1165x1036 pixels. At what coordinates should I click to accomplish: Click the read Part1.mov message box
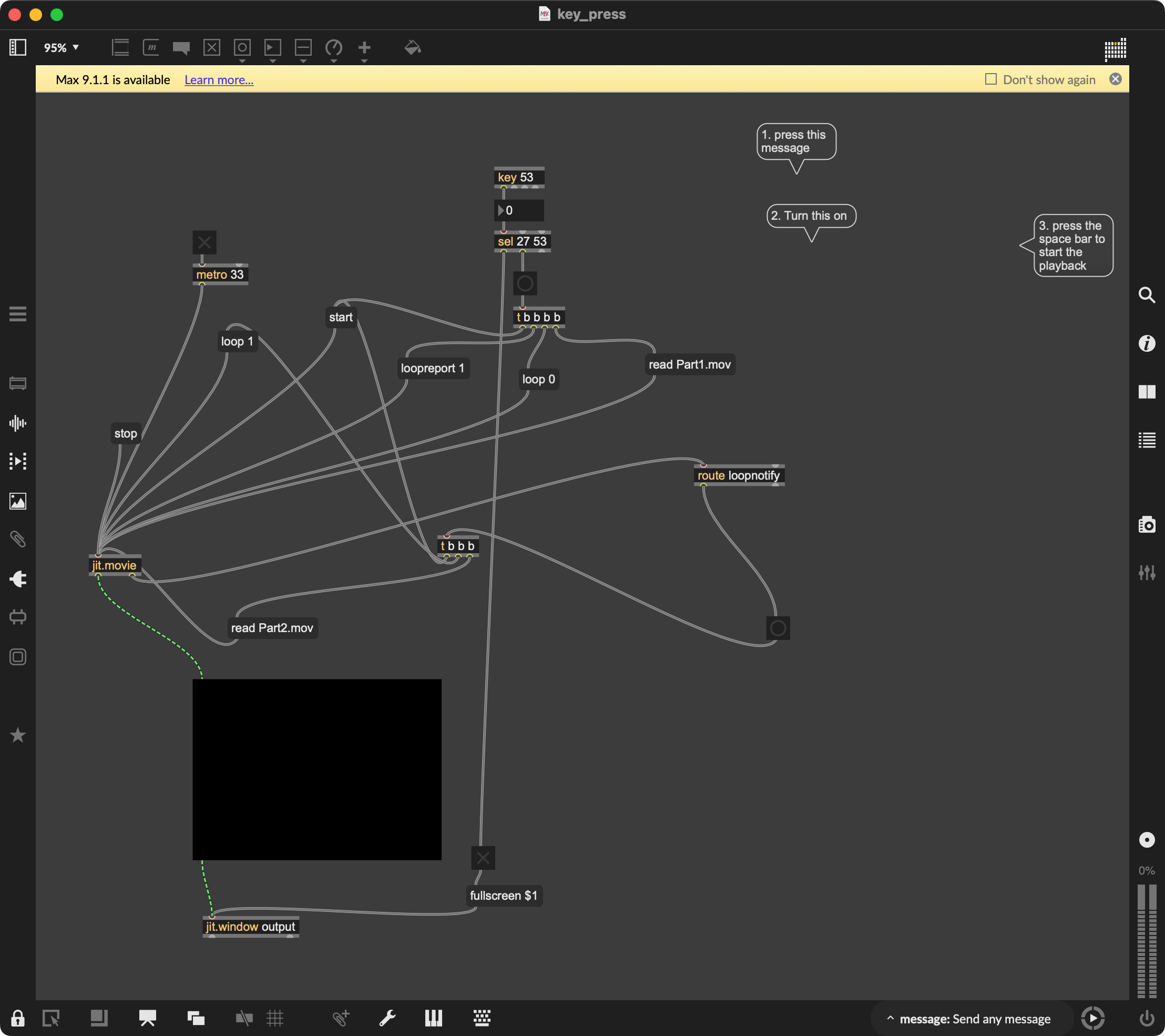[689, 365]
